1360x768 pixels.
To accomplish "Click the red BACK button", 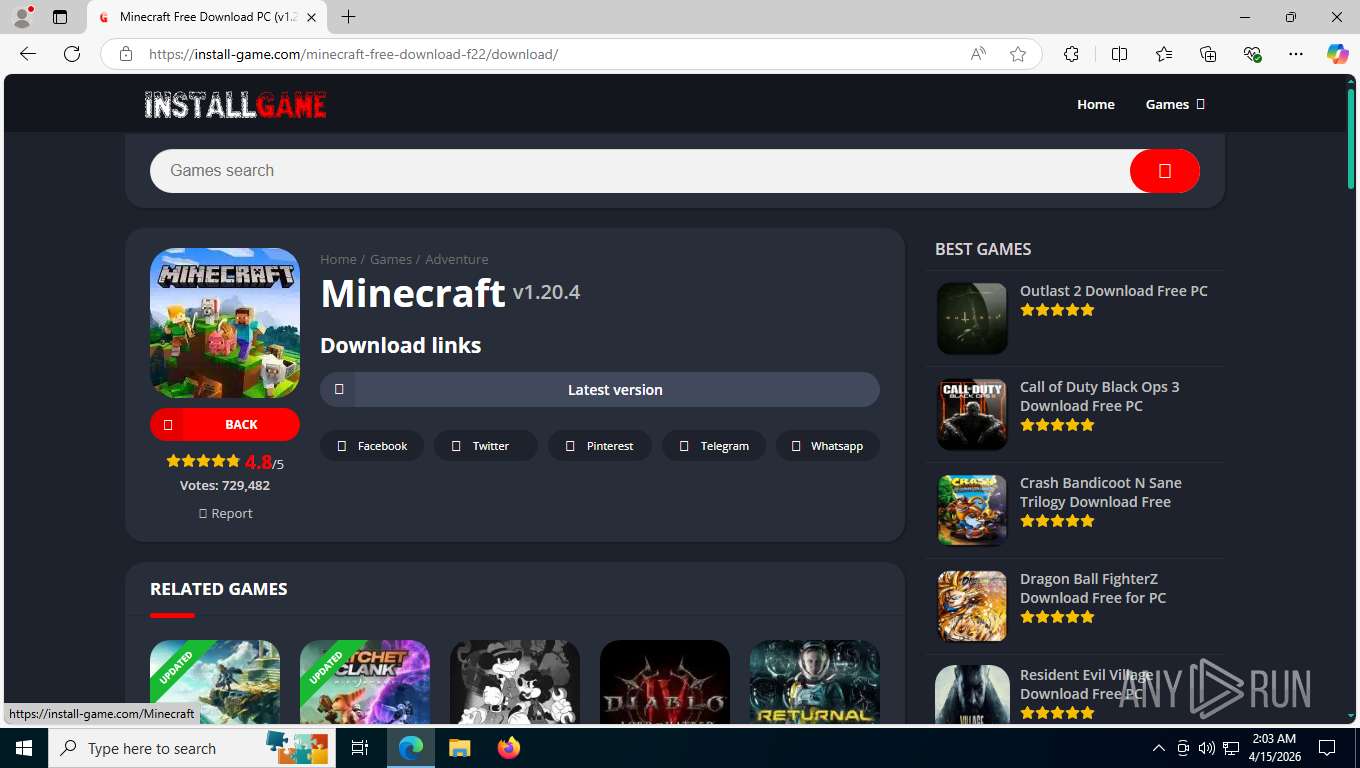I will point(225,424).
